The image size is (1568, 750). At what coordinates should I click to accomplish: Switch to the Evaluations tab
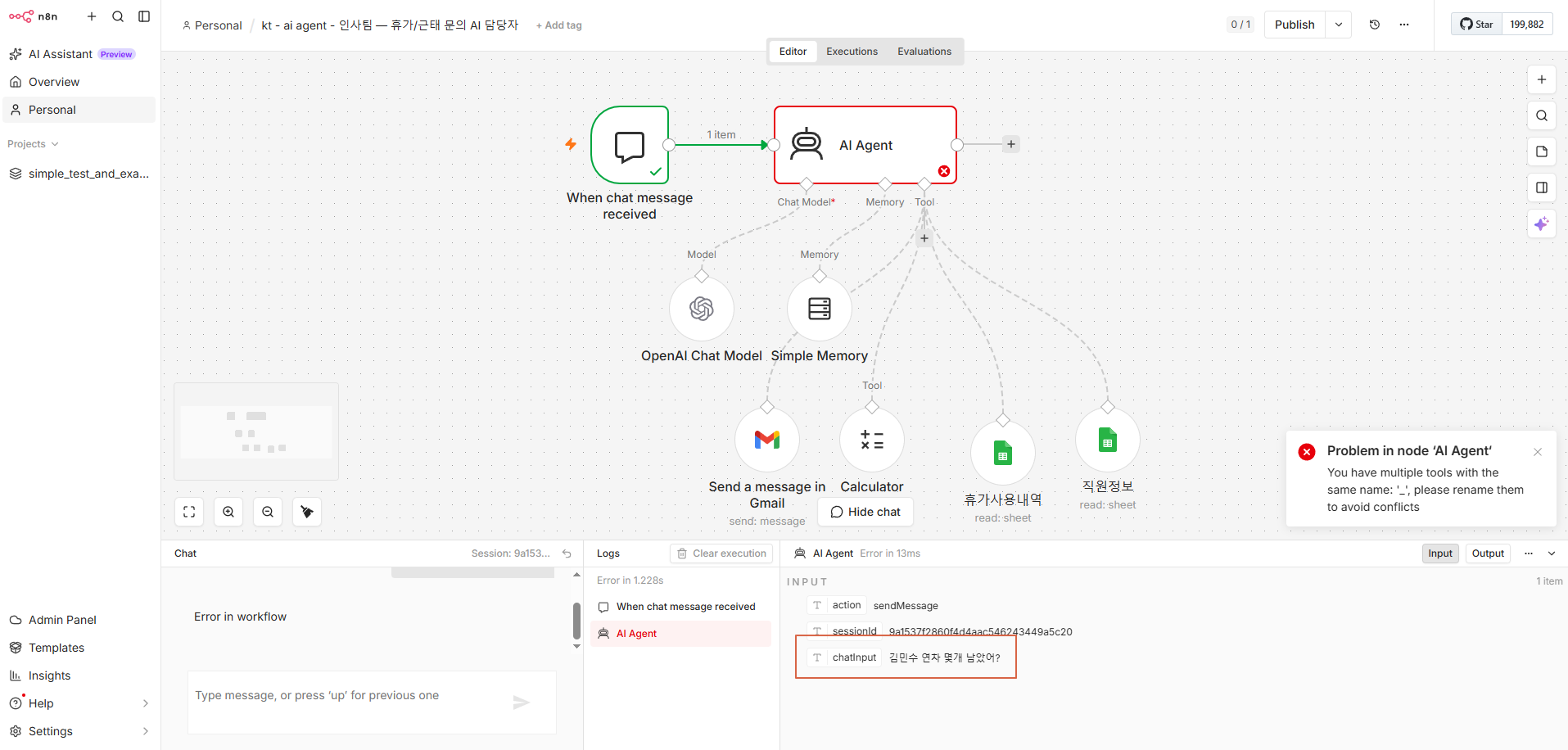pyautogui.click(x=924, y=52)
